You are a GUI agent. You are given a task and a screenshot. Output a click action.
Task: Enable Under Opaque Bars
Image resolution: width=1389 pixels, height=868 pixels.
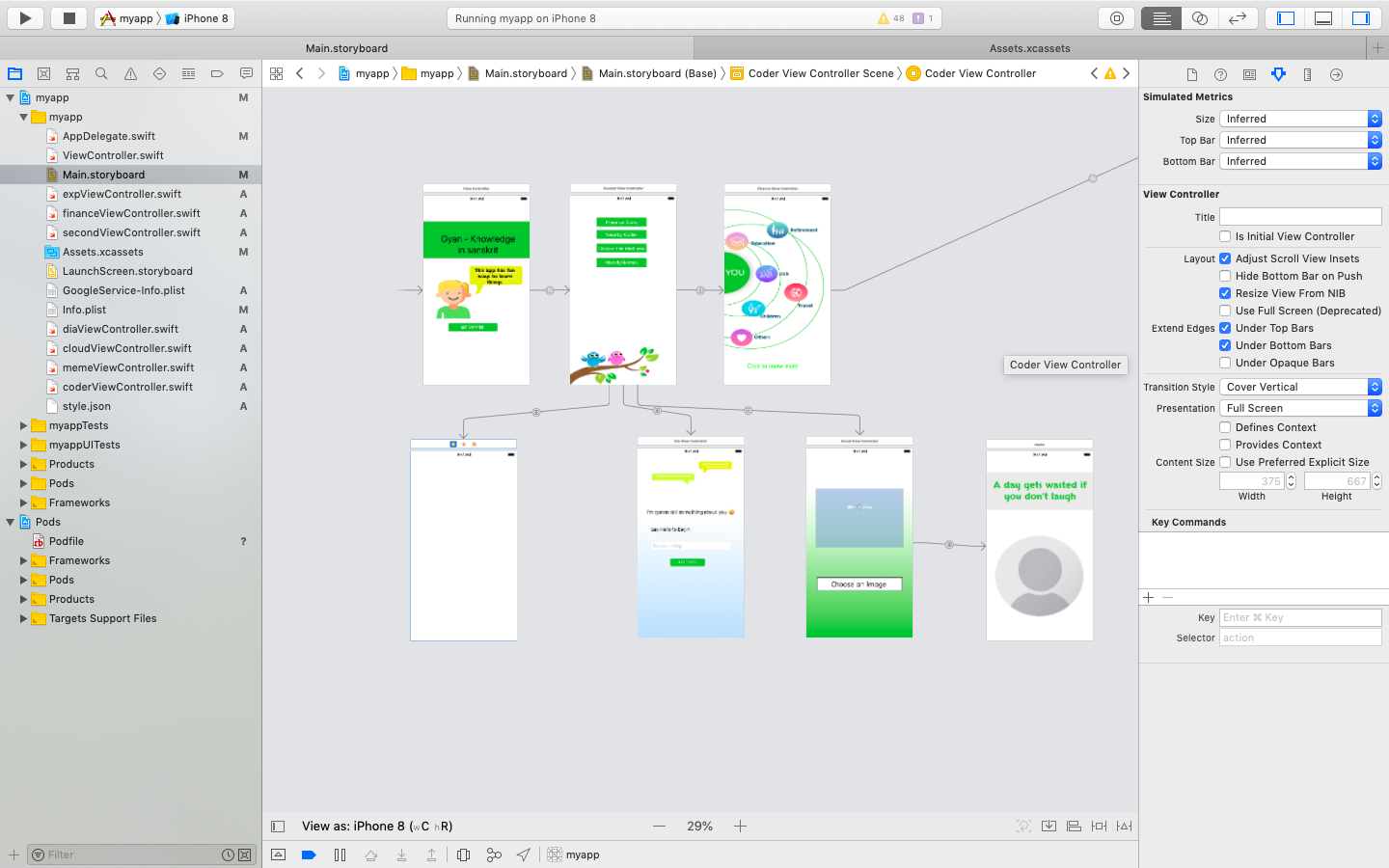pyautogui.click(x=1225, y=363)
